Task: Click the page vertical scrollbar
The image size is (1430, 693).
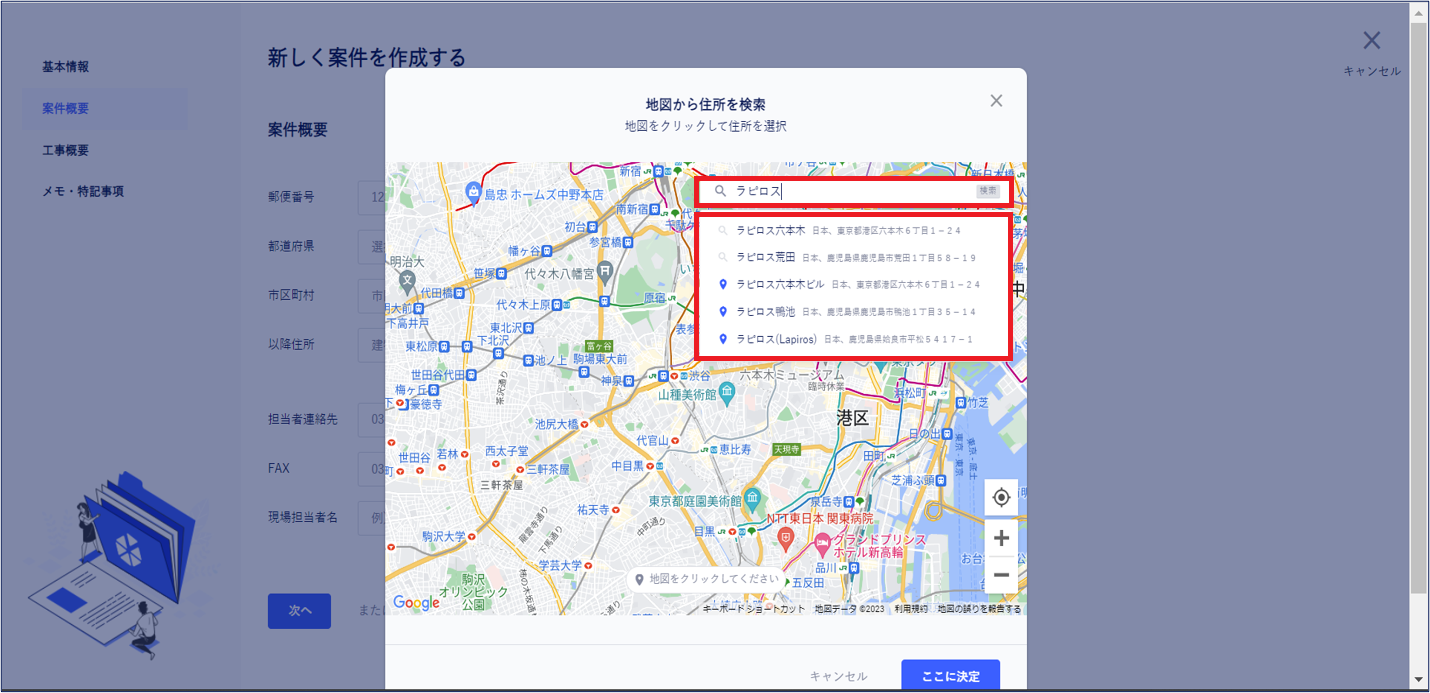Action: [1419, 345]
